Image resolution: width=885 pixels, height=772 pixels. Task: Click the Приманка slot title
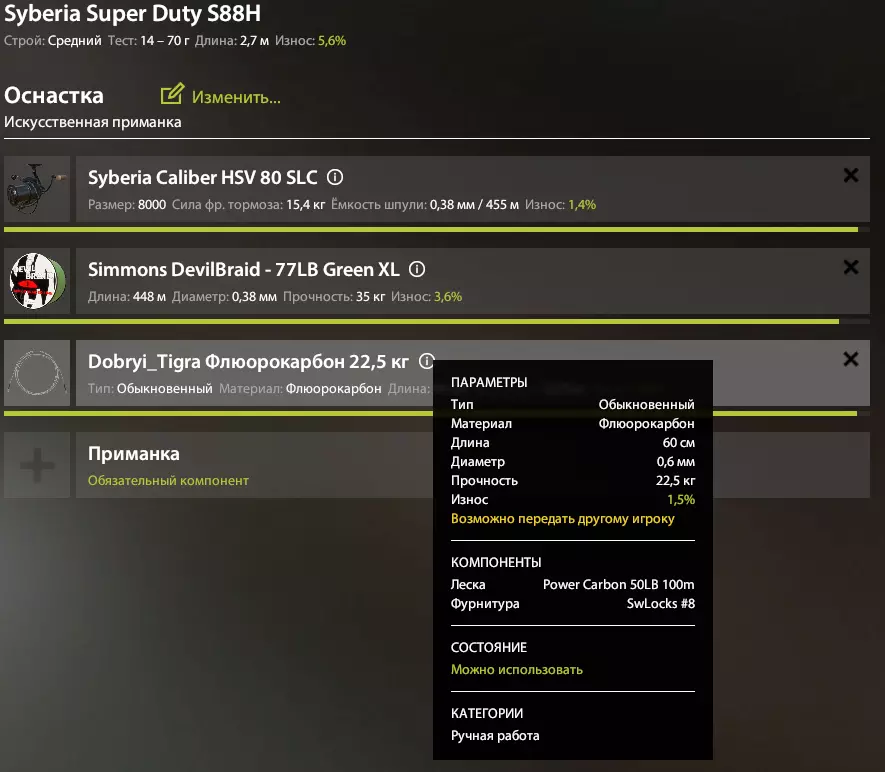pyautogui.click(x=134, y=454)
